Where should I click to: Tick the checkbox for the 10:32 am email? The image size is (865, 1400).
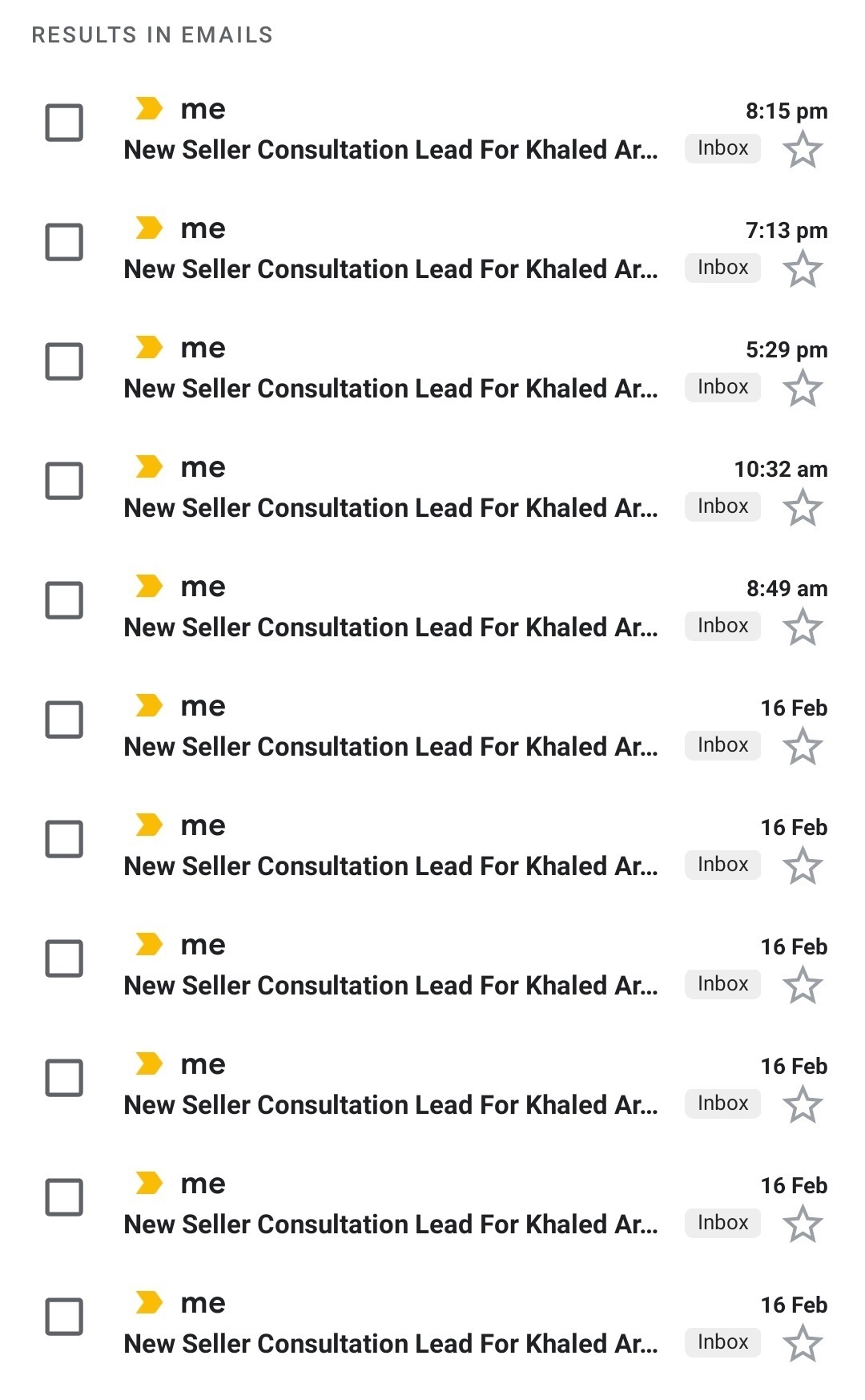point(64,481)
